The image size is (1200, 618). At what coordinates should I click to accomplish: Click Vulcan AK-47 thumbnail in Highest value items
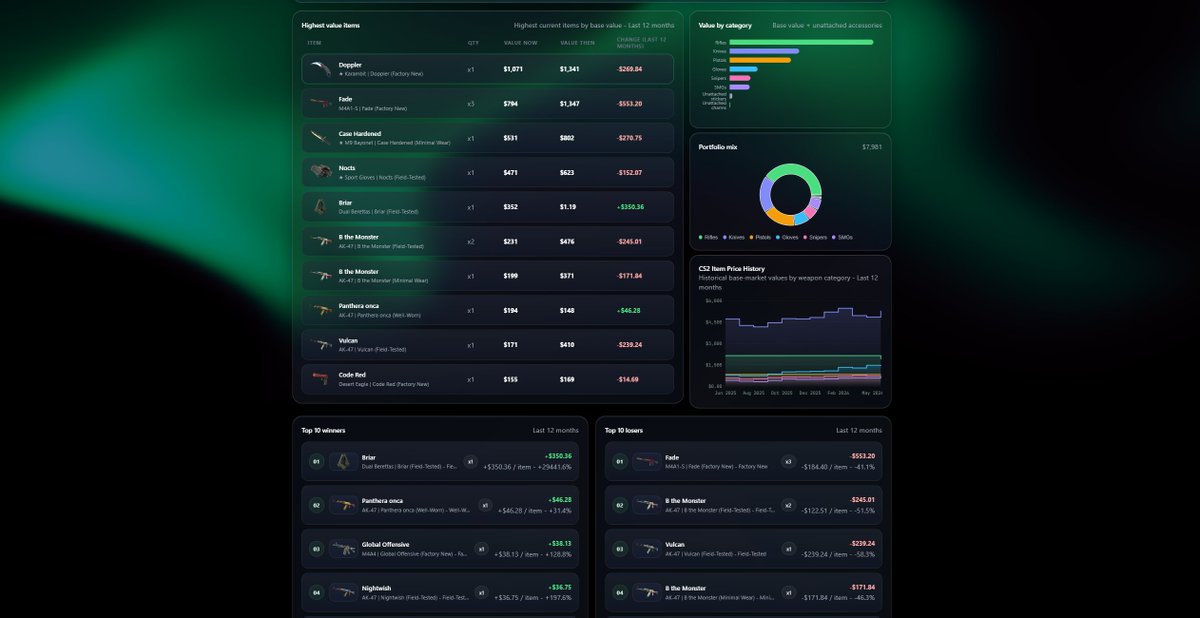tap(320, 345)
